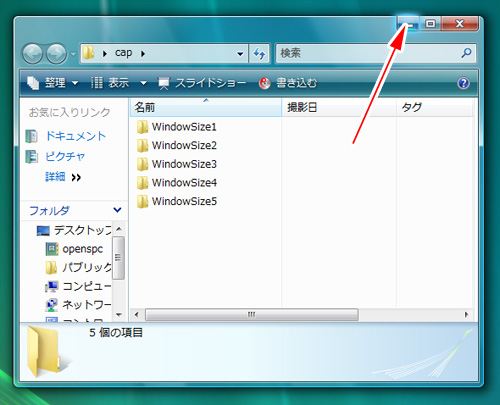
Task: Expand the arrow after cap breadcrumb
Action: (x=143, y=53)
